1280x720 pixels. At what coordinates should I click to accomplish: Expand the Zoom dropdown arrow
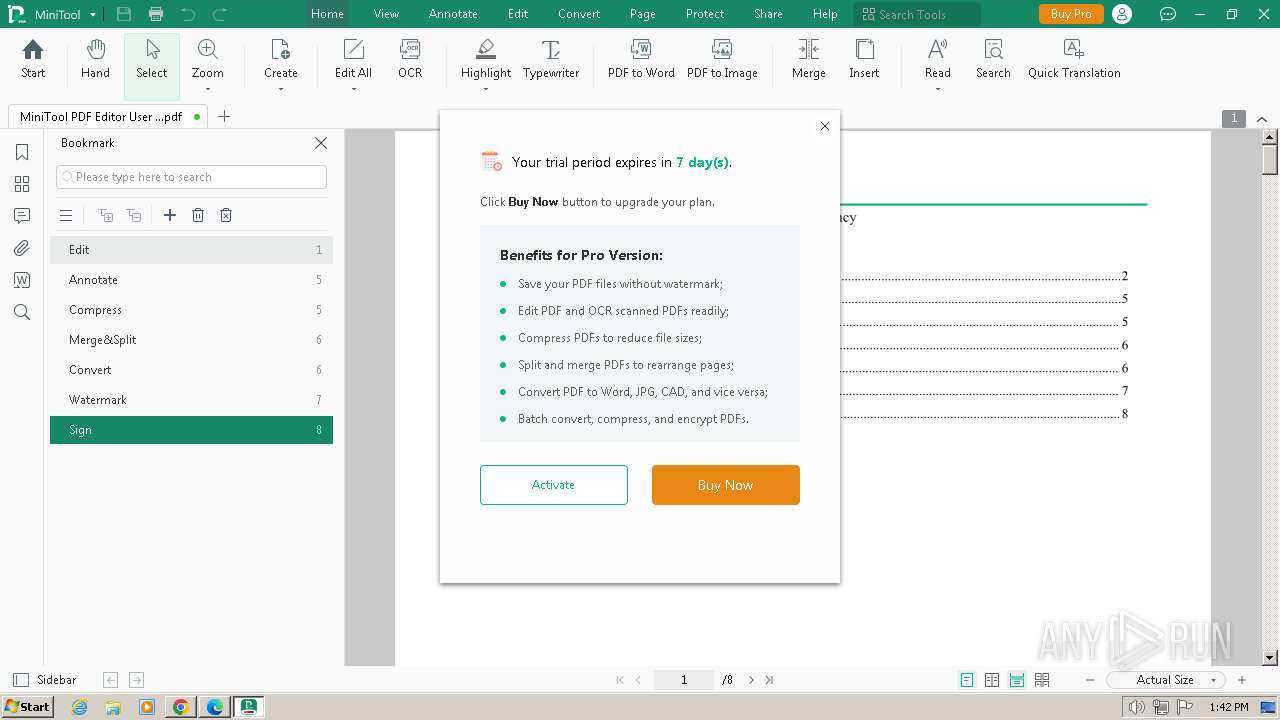click(208, 90)
